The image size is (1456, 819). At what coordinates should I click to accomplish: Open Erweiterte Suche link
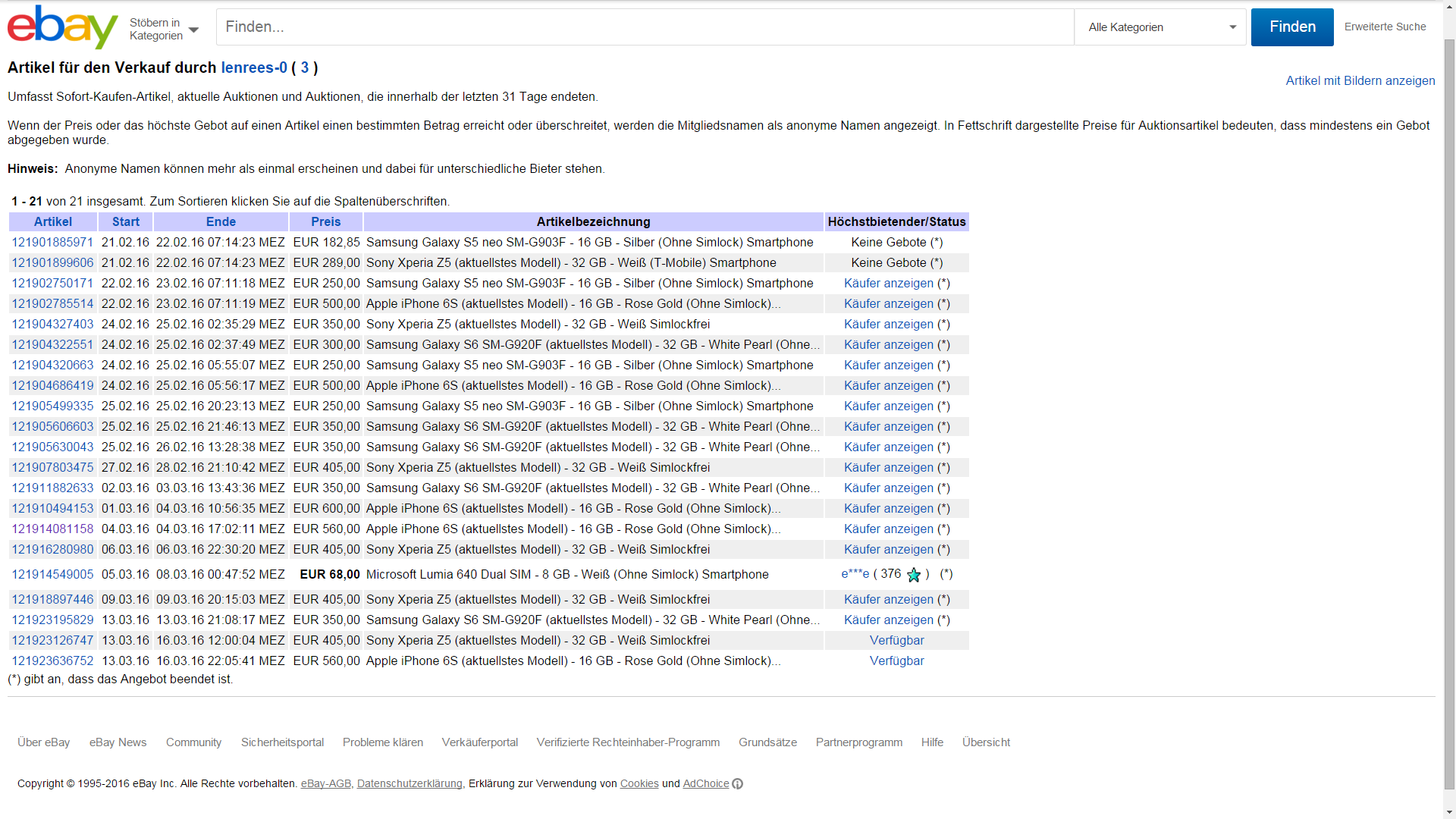[x=1385, y=27]
